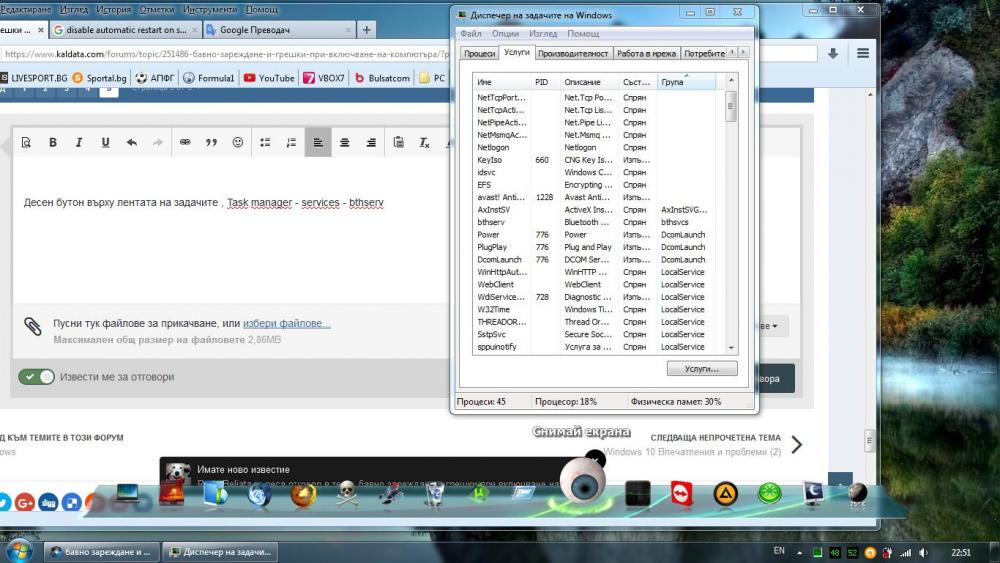The height and width of the screenshot is (563, 1000).
Task: Toggle the 'Извести ме за отговори' switch
Action: point(36,377)
